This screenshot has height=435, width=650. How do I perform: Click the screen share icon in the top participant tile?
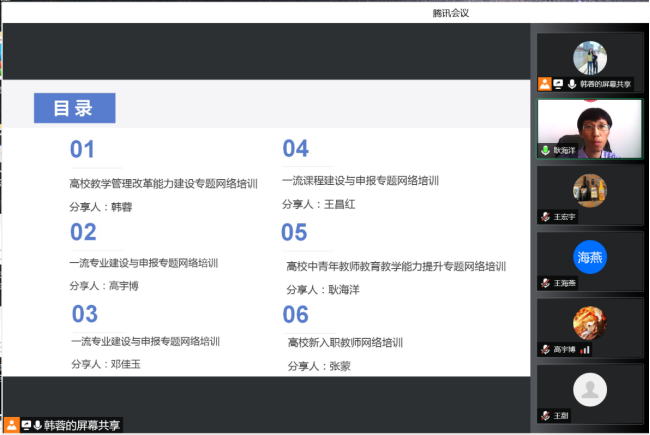558,84
